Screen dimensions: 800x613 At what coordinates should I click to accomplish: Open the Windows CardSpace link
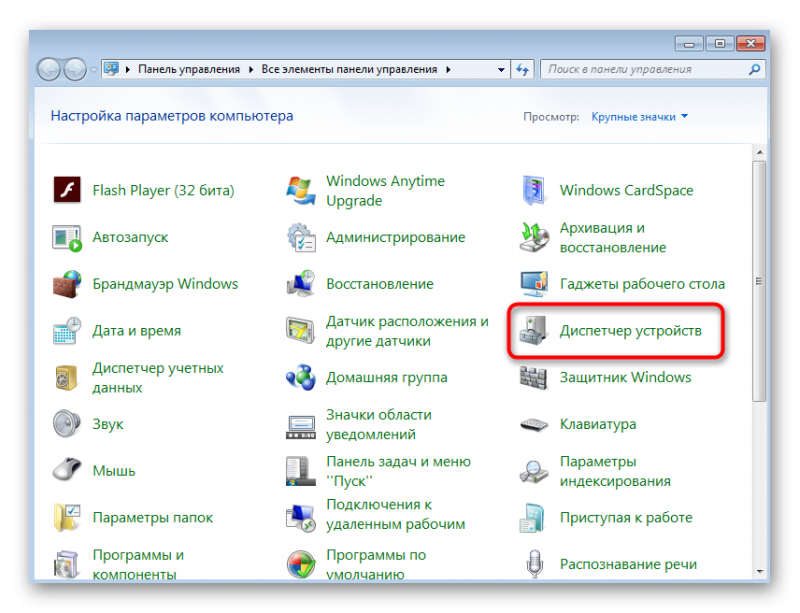(x=627, y=190)
